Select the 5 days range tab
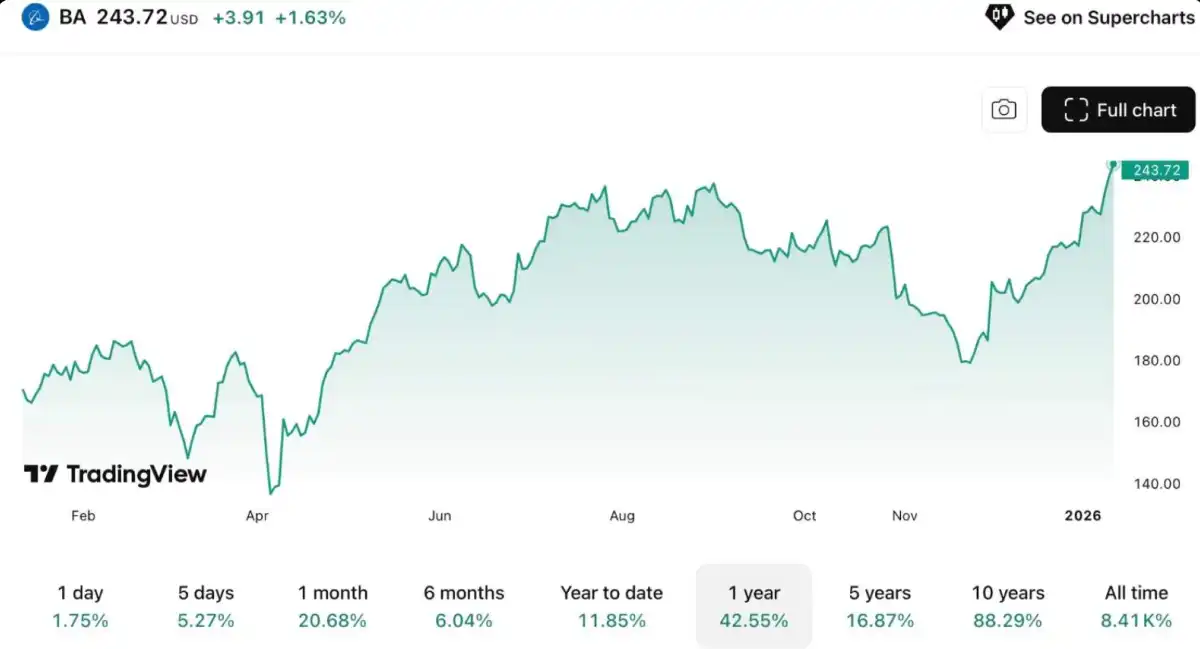The width and height of the screenshot is (1200, 649). coord(206,606)
